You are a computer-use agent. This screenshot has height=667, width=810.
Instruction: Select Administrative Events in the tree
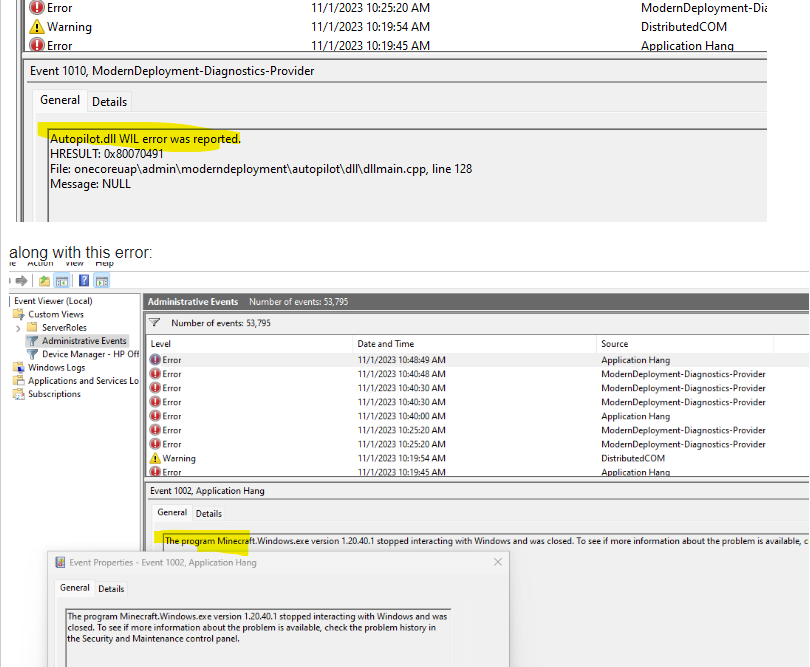point(84,341)
